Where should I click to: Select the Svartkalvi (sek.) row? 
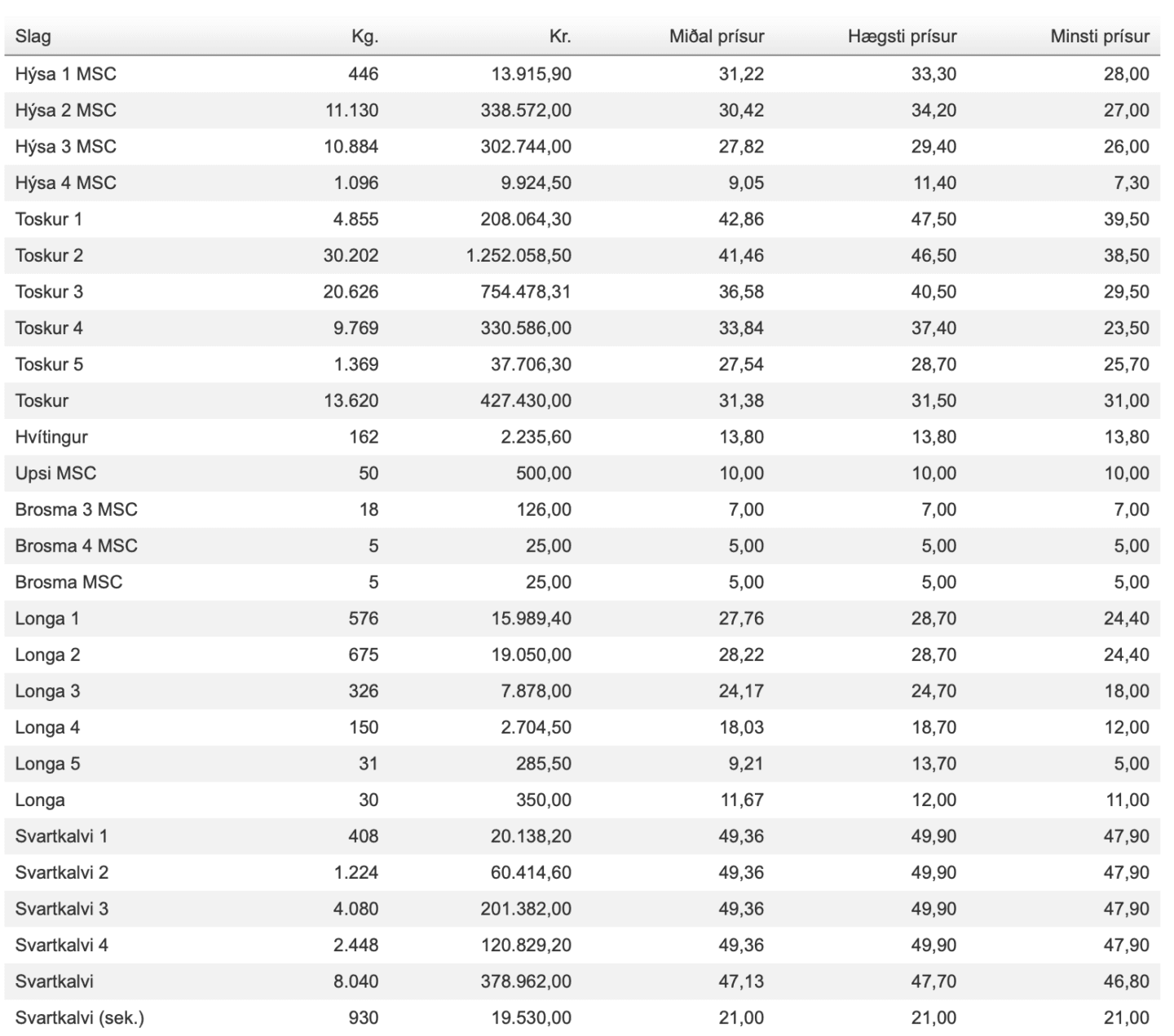tap(79, 1017)
